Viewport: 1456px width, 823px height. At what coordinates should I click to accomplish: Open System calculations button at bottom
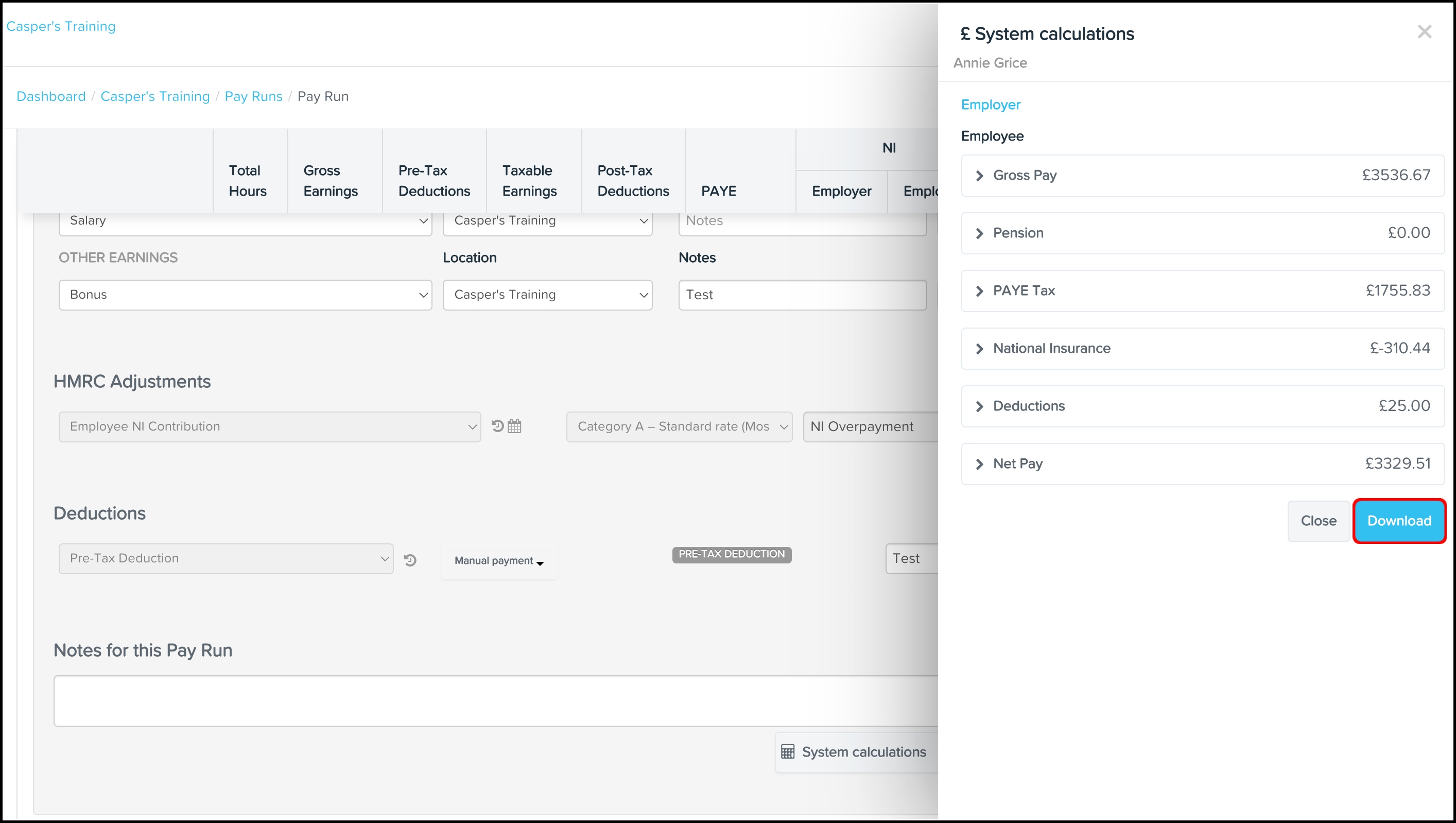point(856,752)
